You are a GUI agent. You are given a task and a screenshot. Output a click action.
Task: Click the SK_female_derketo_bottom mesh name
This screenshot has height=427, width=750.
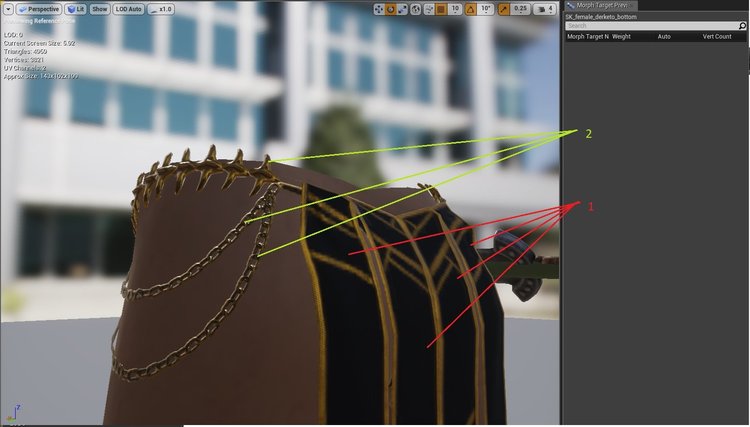[x=601, y=17]
